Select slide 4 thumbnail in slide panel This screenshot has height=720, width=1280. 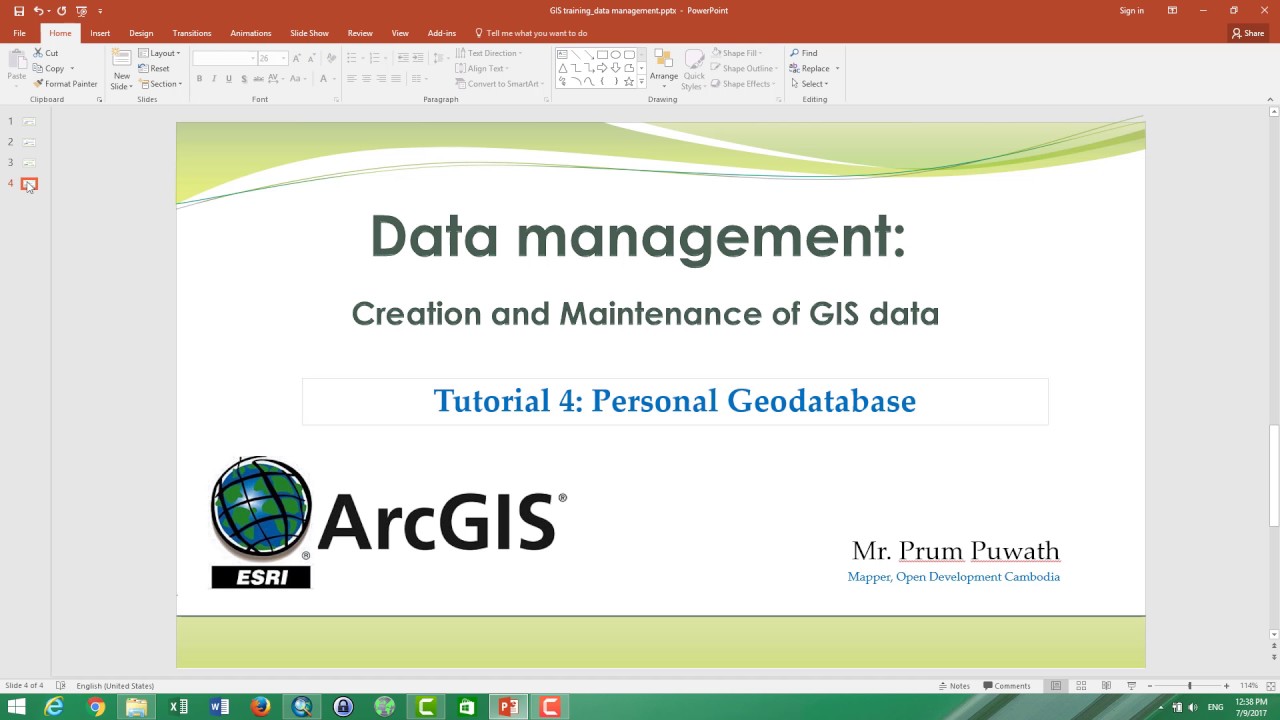(x=29, y=184)
